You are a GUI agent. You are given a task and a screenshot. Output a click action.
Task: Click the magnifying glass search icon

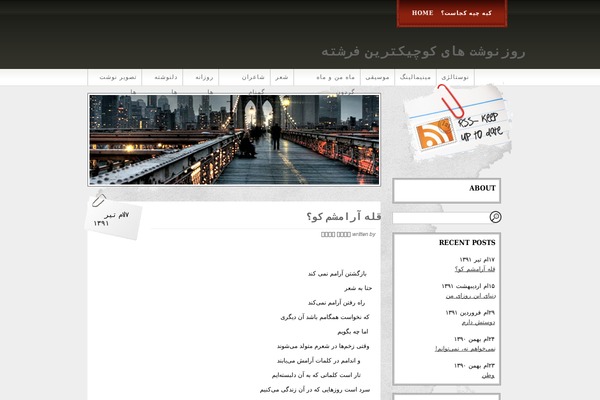(495, 217)
